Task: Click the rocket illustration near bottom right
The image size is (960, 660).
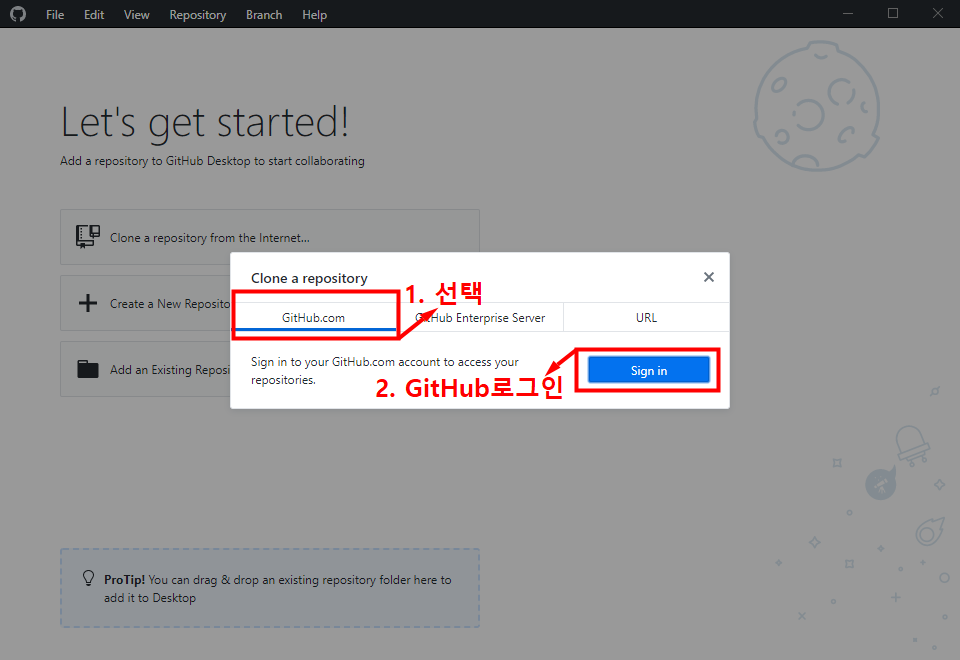Action: pyautogui.click(x=930, y=530)
